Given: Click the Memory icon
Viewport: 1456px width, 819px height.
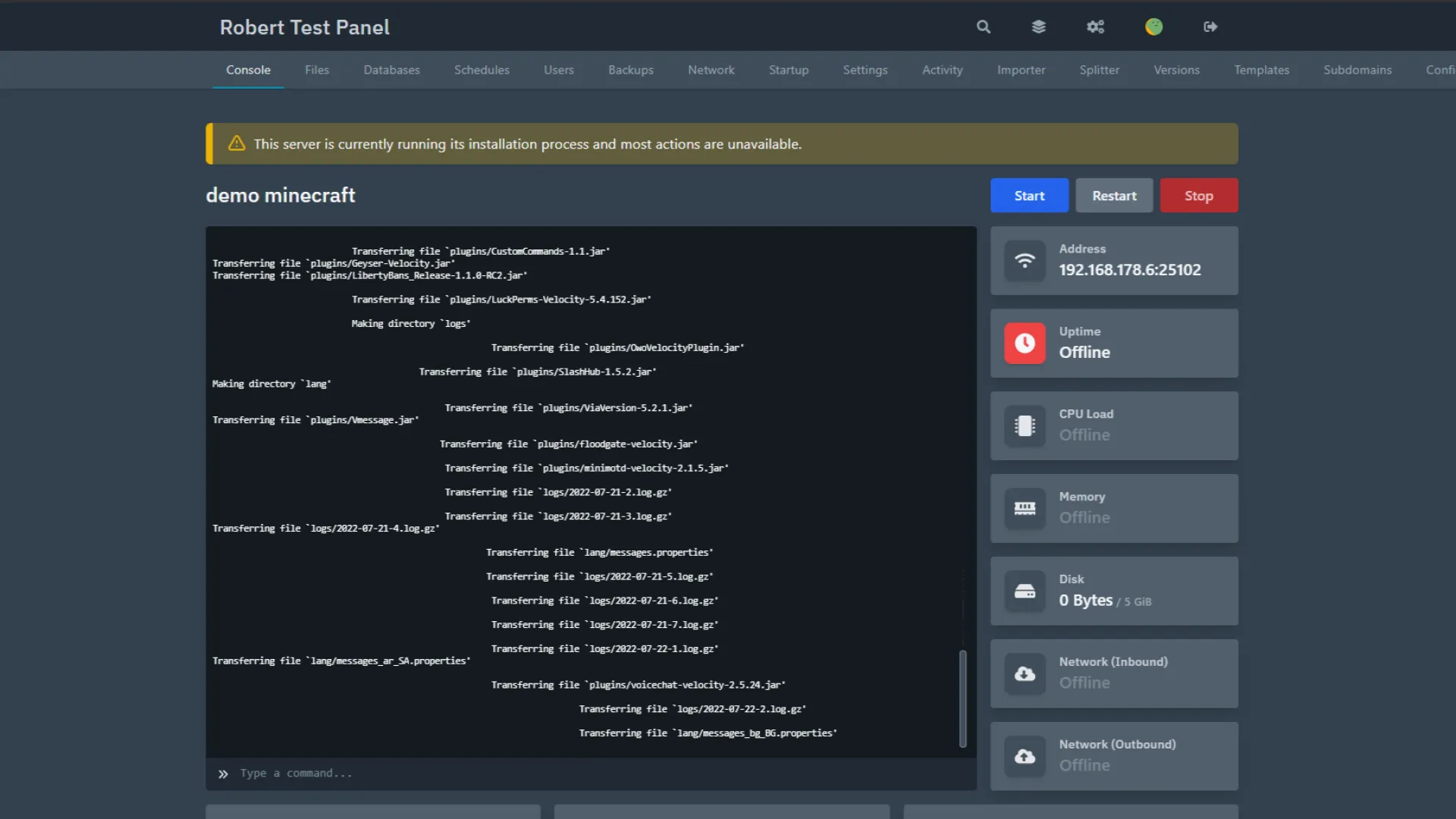Looking at the screenshot, I should [1025, 509].
